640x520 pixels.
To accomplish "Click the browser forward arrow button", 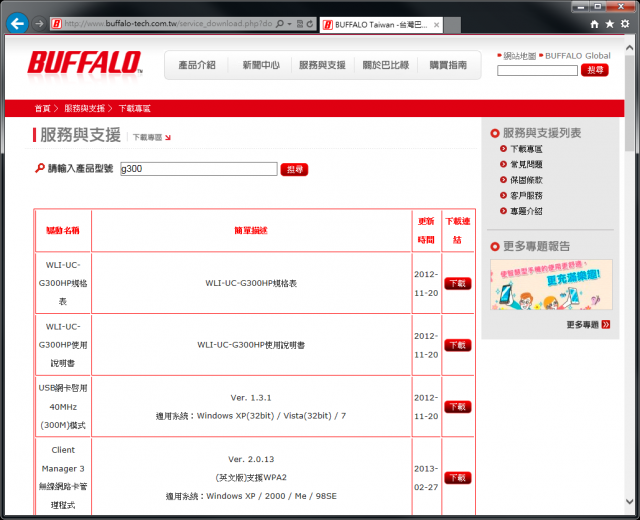I will 39,24.
